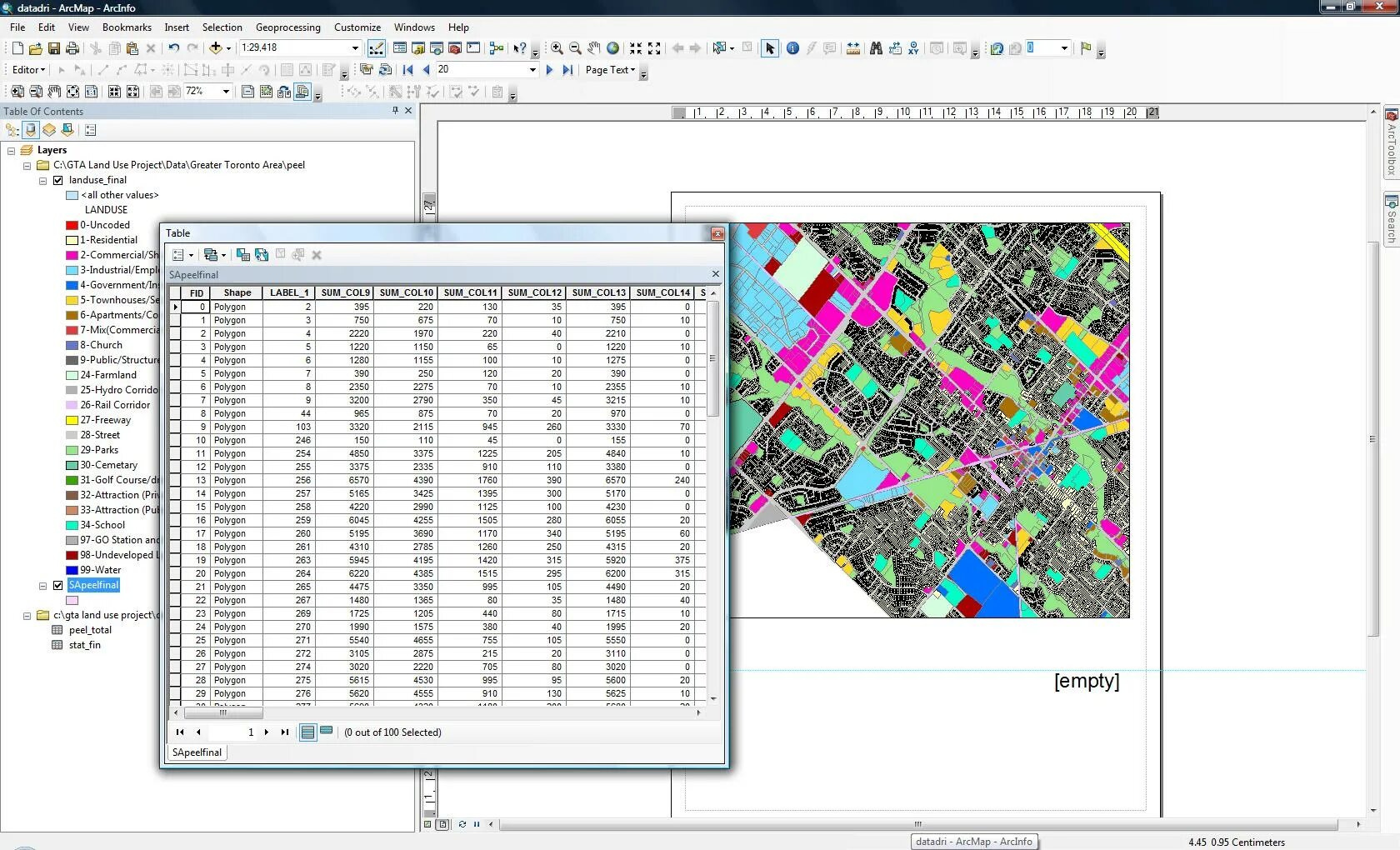Click Switch Selection in Table window
Viewport: 1400px width, 850px height.
(262, 255)
